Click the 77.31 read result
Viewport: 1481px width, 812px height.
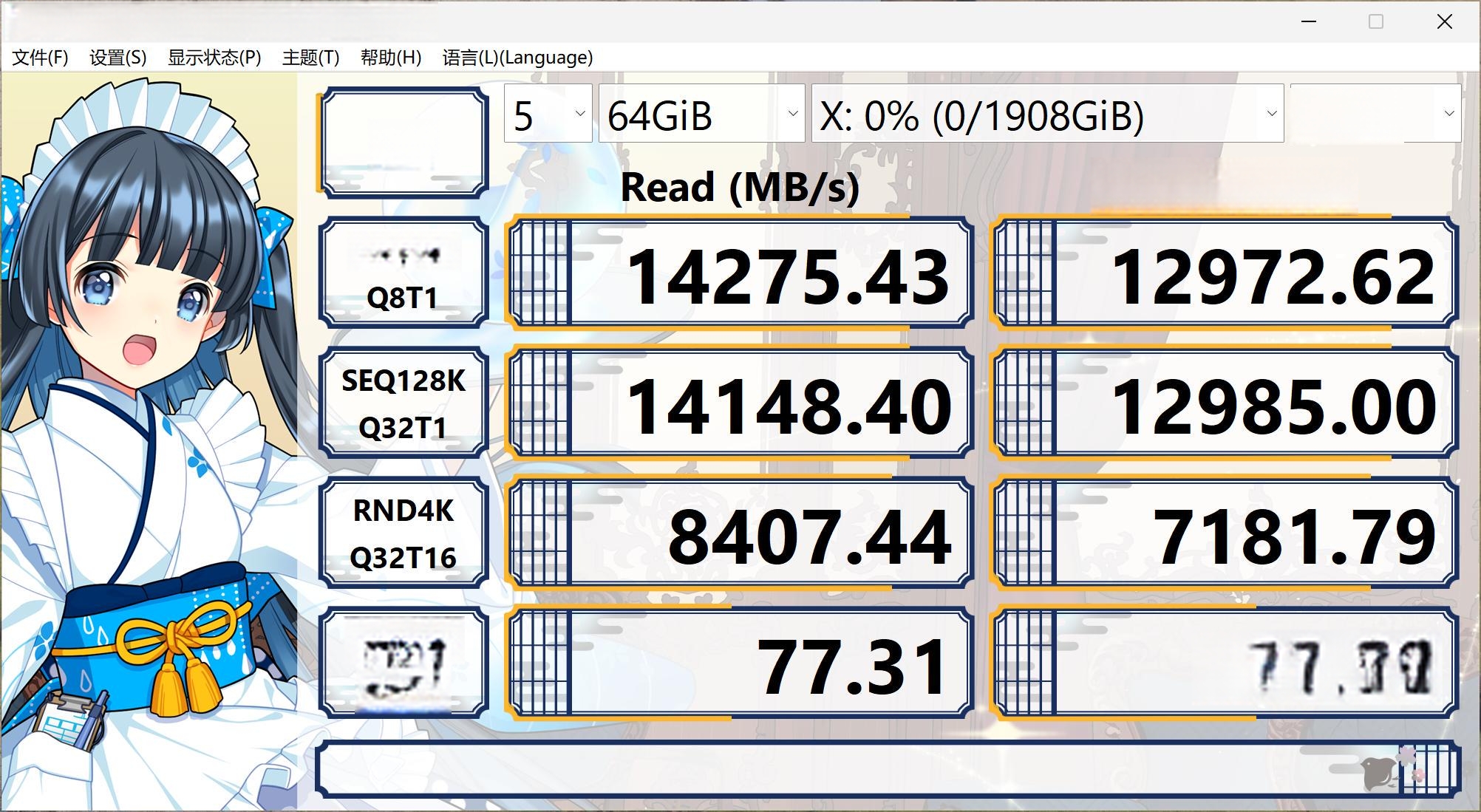[x=739, y=663]
